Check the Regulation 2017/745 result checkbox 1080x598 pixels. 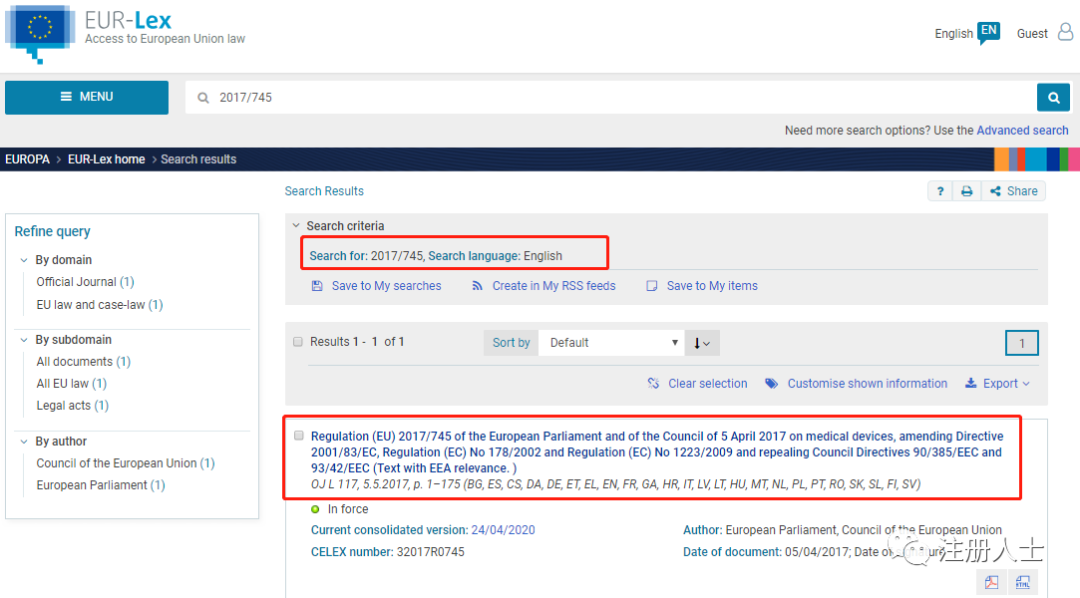298,436
